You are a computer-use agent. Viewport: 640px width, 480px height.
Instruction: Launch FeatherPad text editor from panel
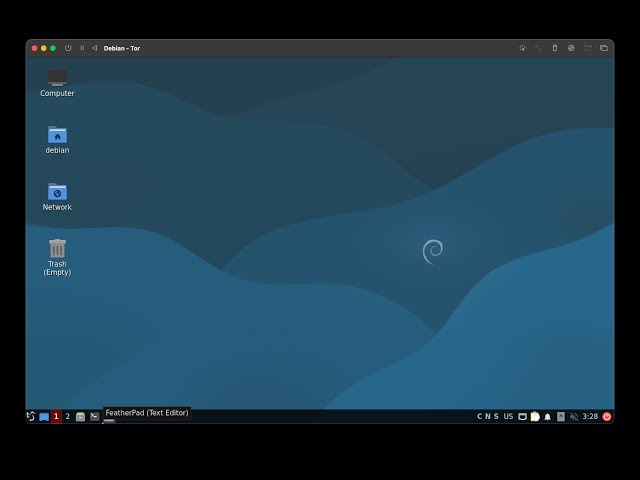pos(109,420)
